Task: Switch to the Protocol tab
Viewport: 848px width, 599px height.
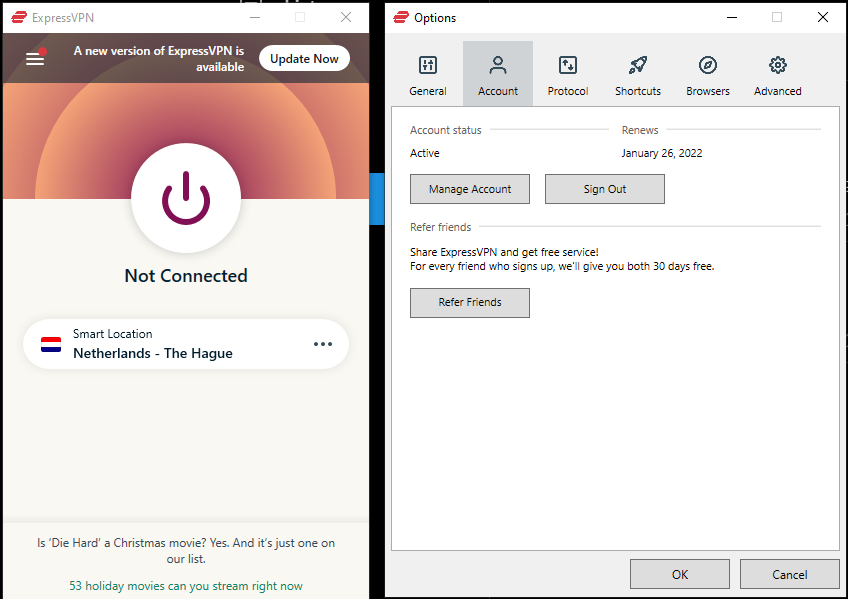Action: (x=568, y=74)
